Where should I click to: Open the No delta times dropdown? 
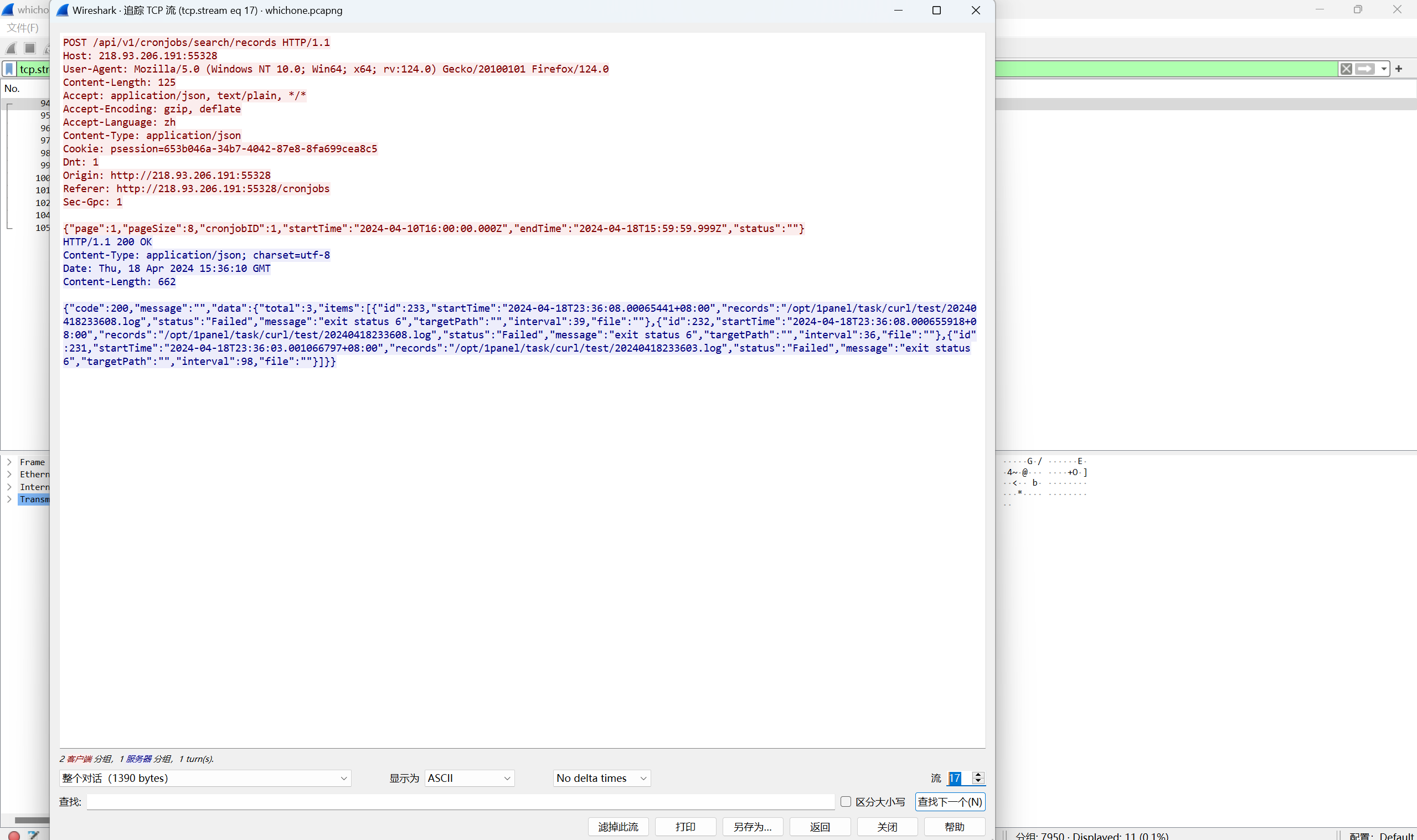click(x=601, y=779)
